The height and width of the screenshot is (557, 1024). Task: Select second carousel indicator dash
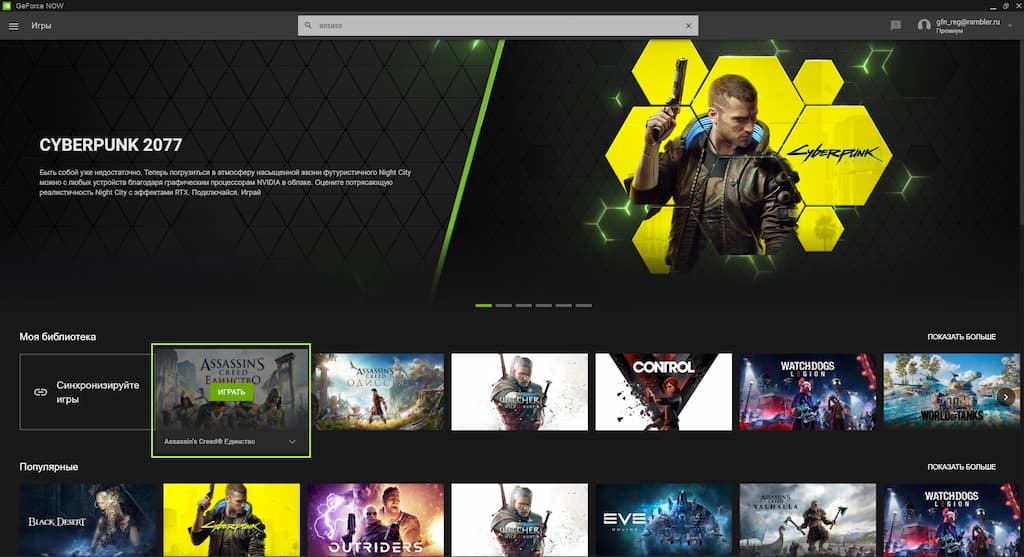(504, 305)
